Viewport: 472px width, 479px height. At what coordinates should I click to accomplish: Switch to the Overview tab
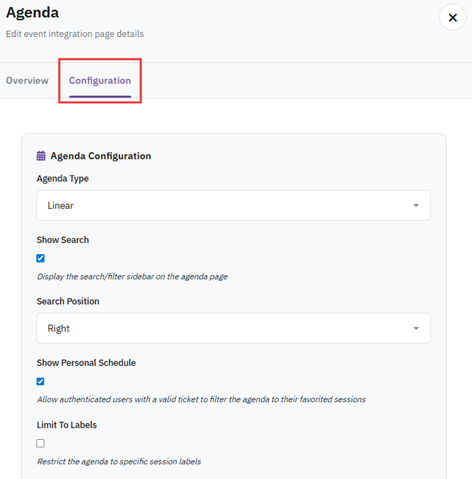tap(27, 81)
